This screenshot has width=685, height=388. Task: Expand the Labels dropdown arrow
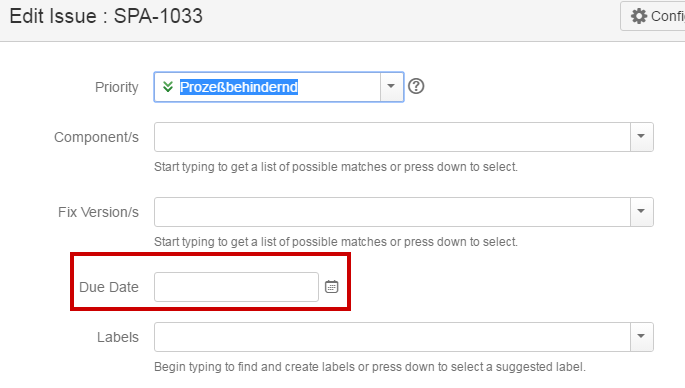click(641, 337)
